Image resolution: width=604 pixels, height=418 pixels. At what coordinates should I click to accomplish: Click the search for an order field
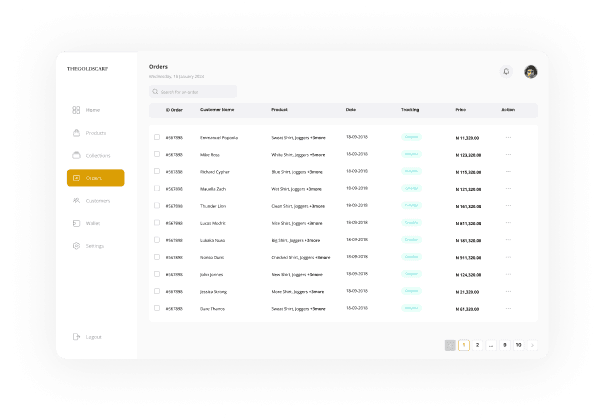192,91
